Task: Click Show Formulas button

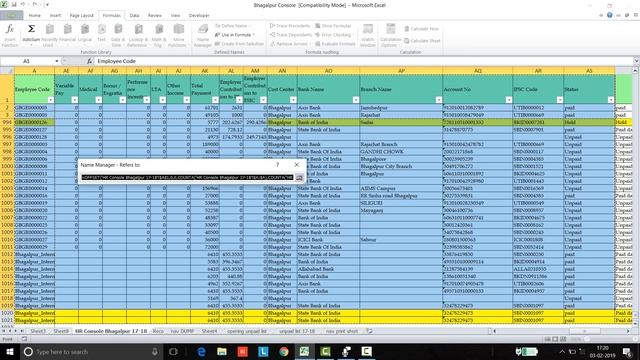Action: [x=333, y=26]
